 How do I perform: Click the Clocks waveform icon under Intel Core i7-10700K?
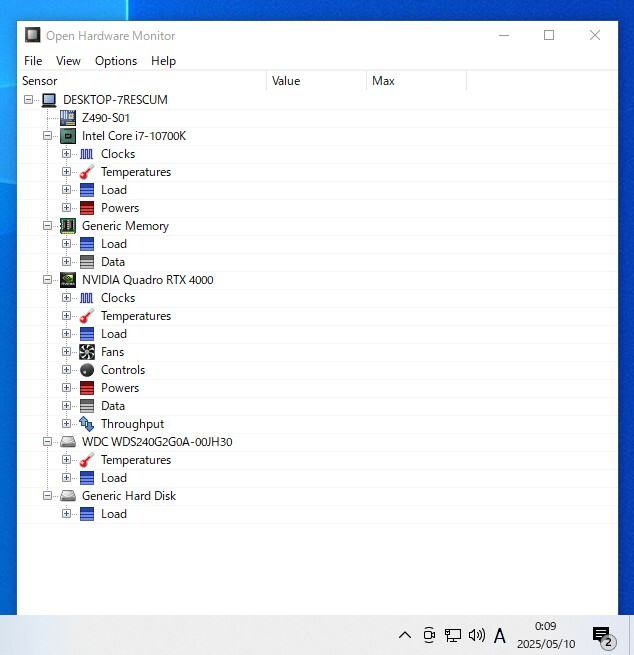point(87,154)
